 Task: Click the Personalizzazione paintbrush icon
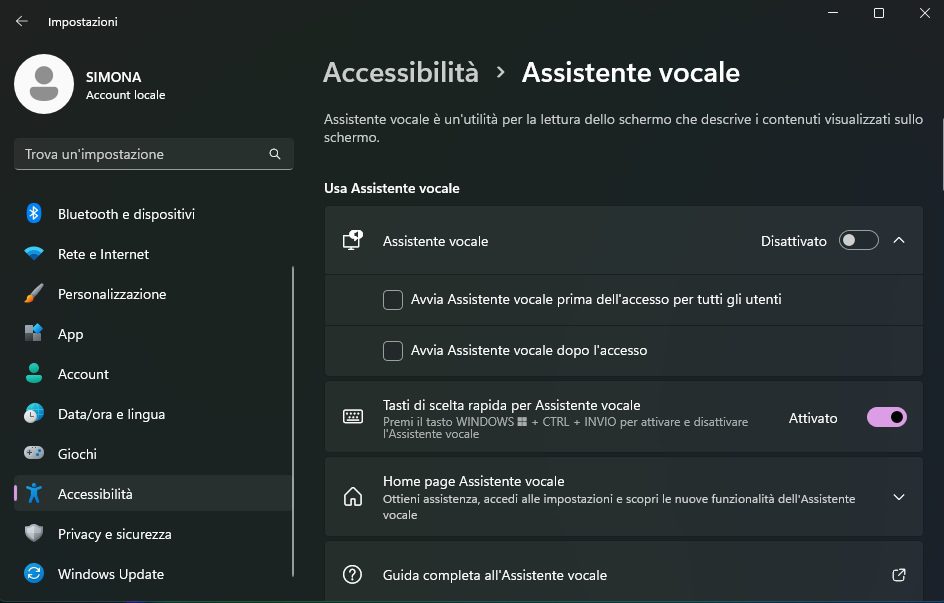point(34,294)
